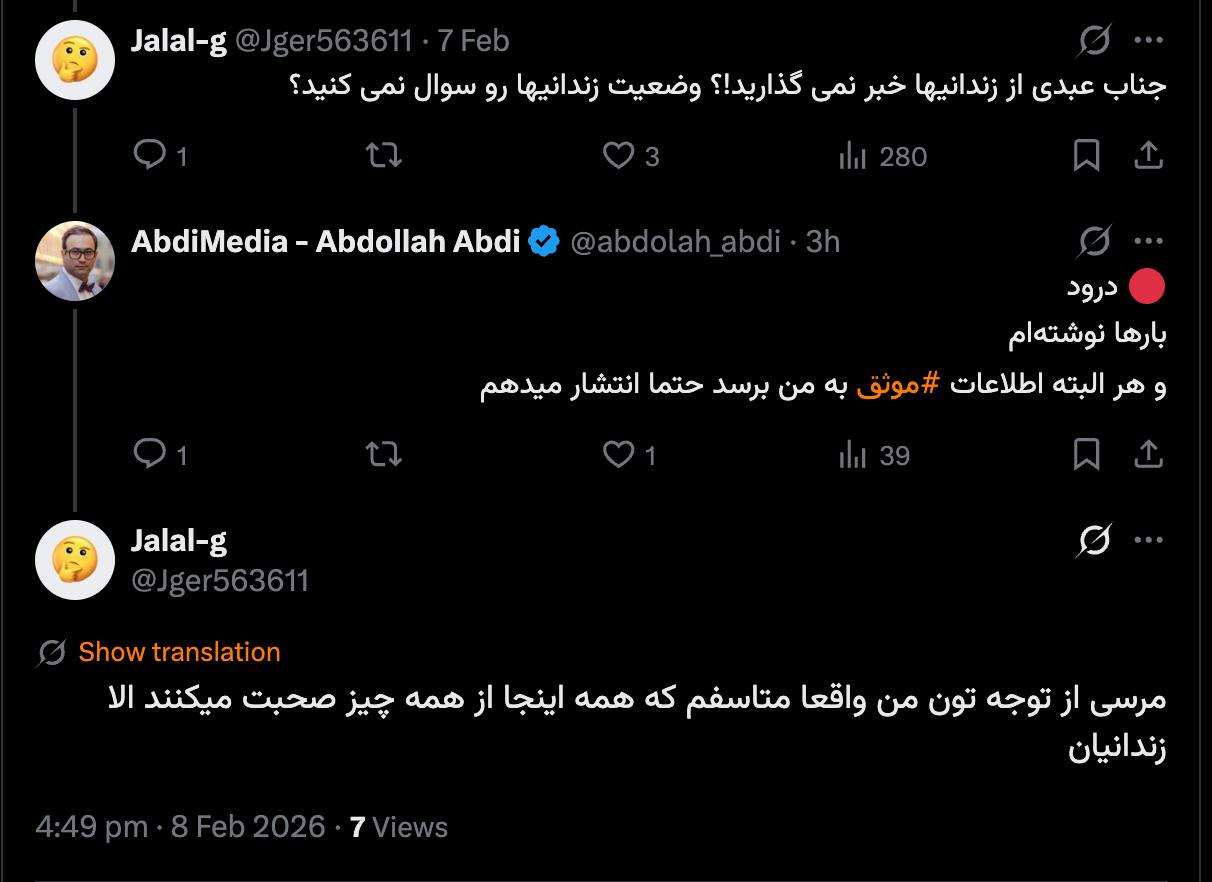This screenshot has width=1212, height=882.
Task: Click Show translation link
Action: tap(179, 652)
